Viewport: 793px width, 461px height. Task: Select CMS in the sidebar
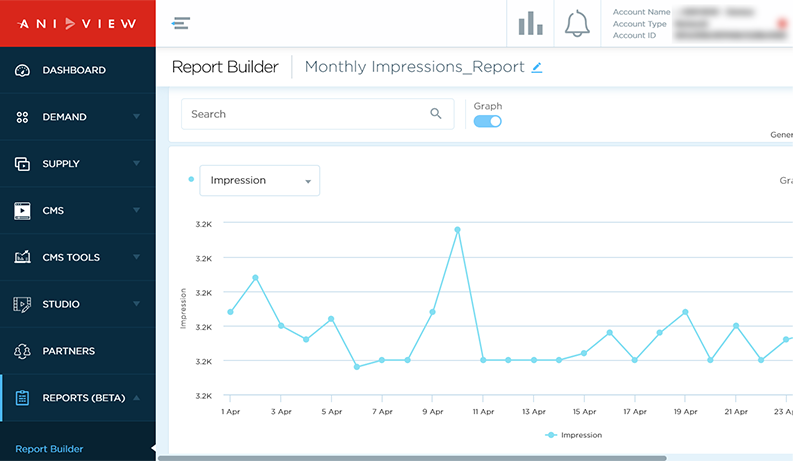(x=54, y=211)
